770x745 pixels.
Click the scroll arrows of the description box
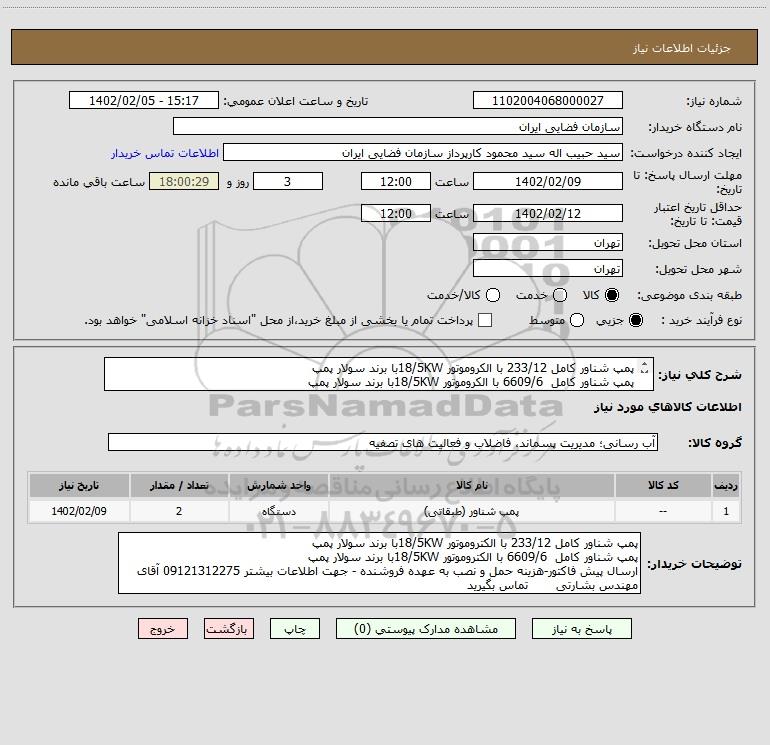click(x=645, y=367)
